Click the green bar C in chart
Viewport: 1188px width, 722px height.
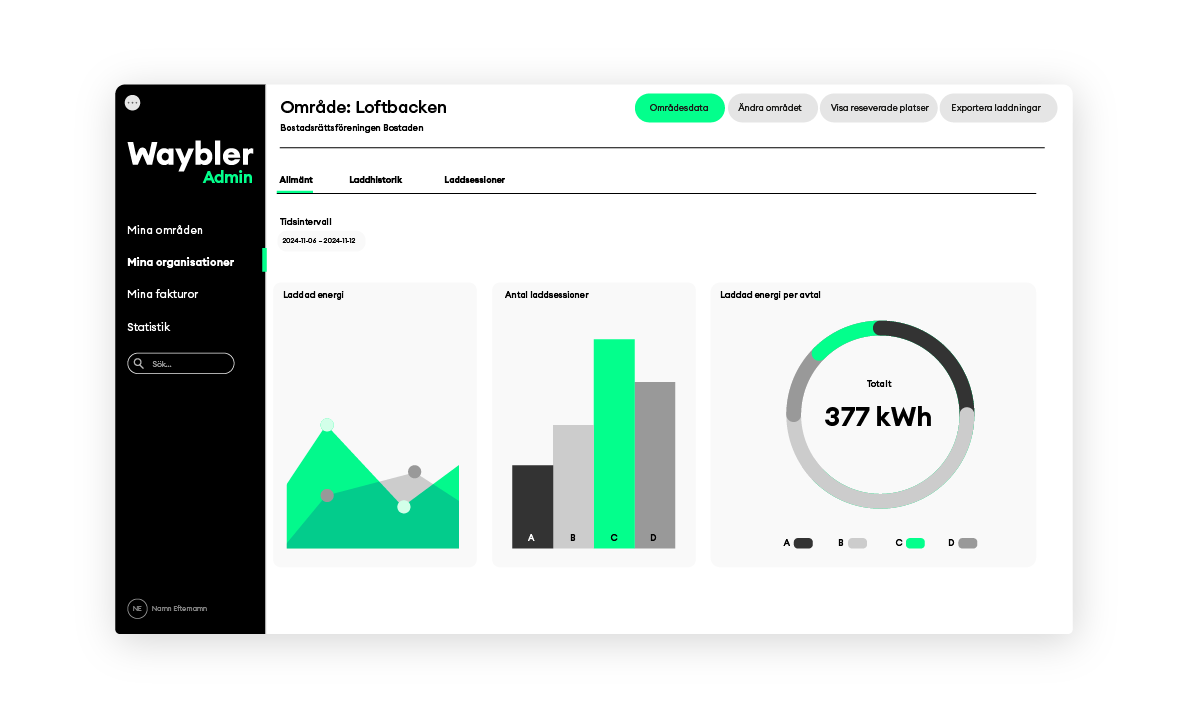point(614,440)
